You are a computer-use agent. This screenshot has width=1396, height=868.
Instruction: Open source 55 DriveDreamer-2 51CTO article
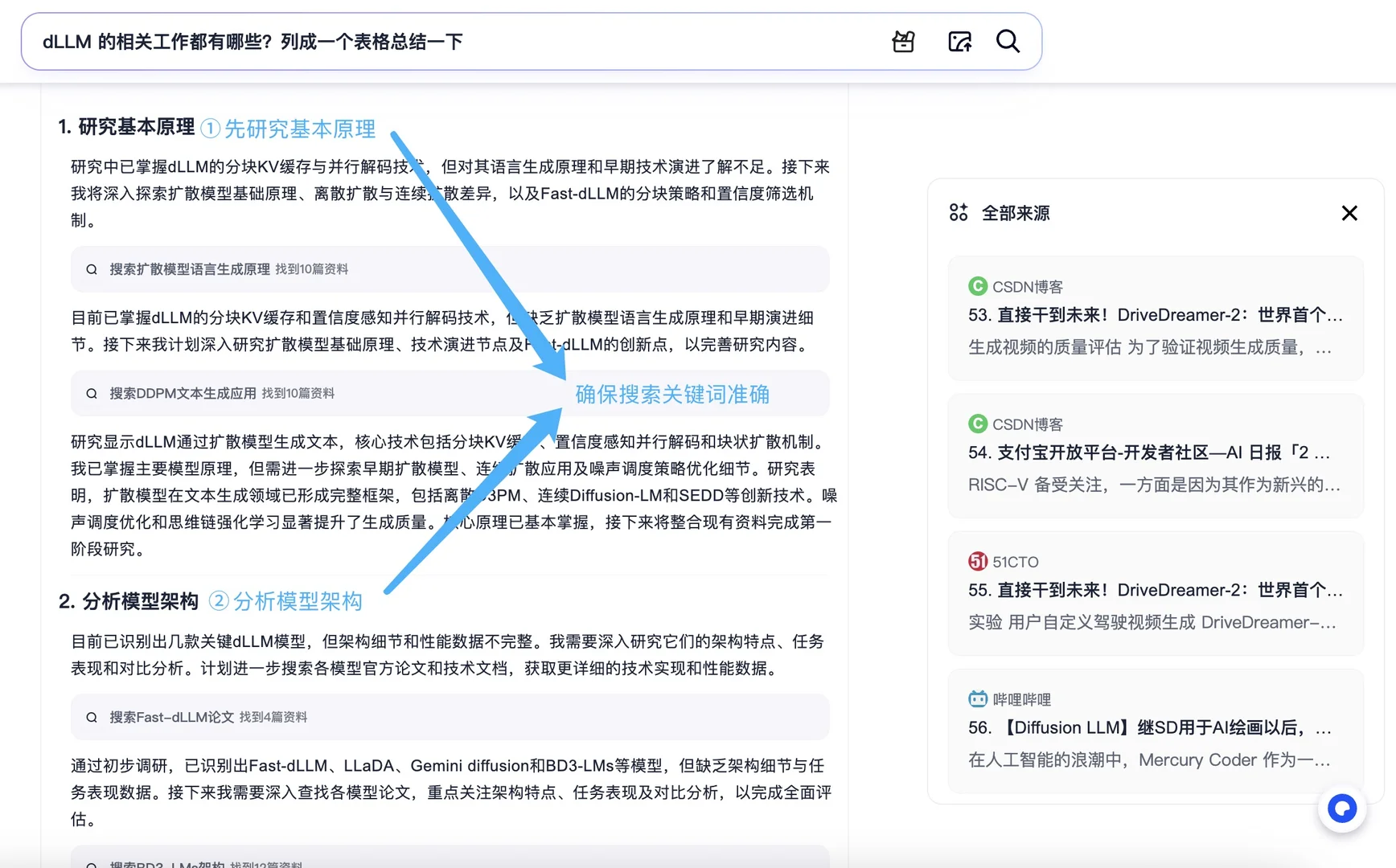[1156, 593]
